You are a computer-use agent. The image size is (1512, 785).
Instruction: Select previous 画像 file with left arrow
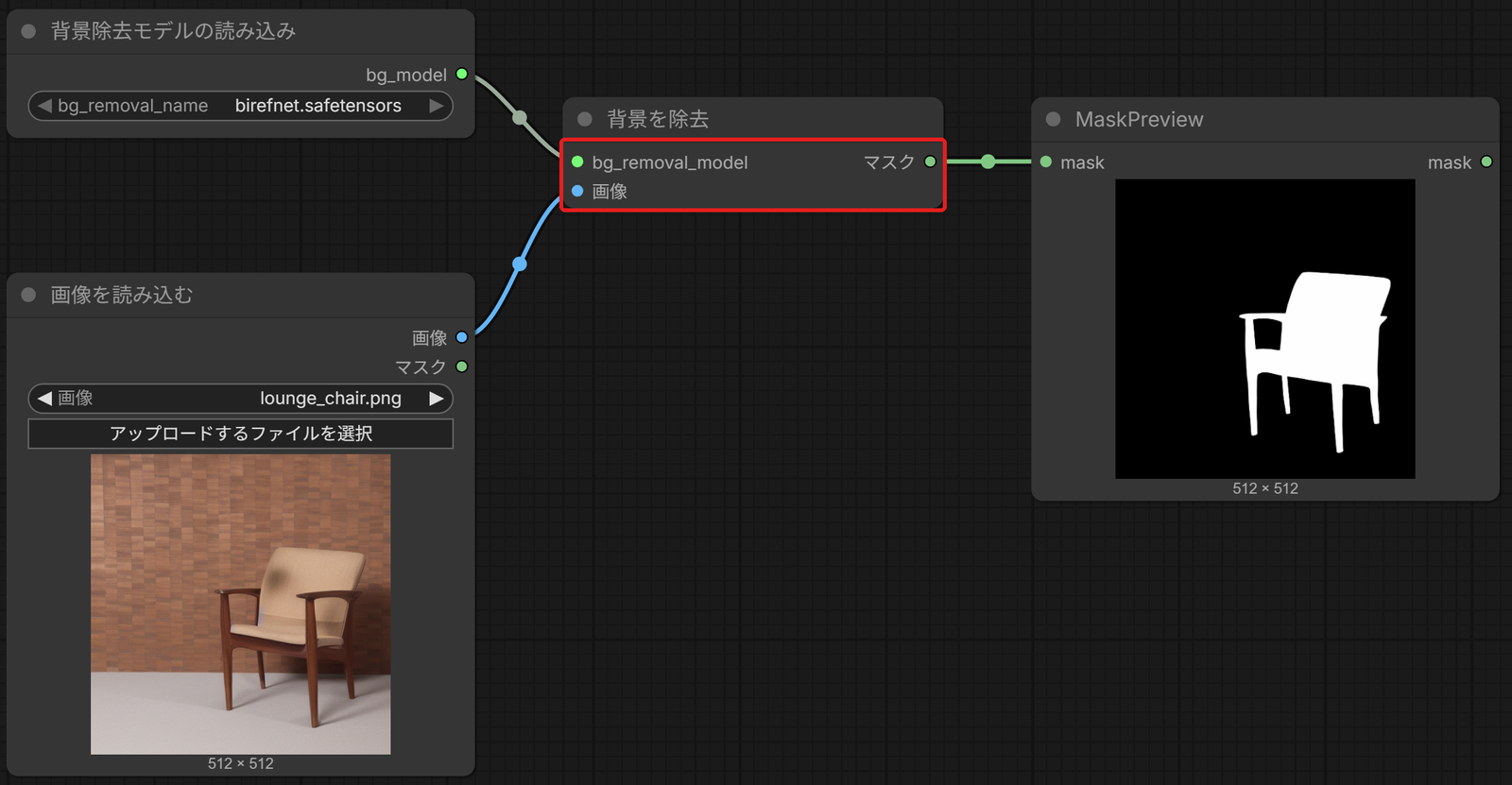coord(44,399)
